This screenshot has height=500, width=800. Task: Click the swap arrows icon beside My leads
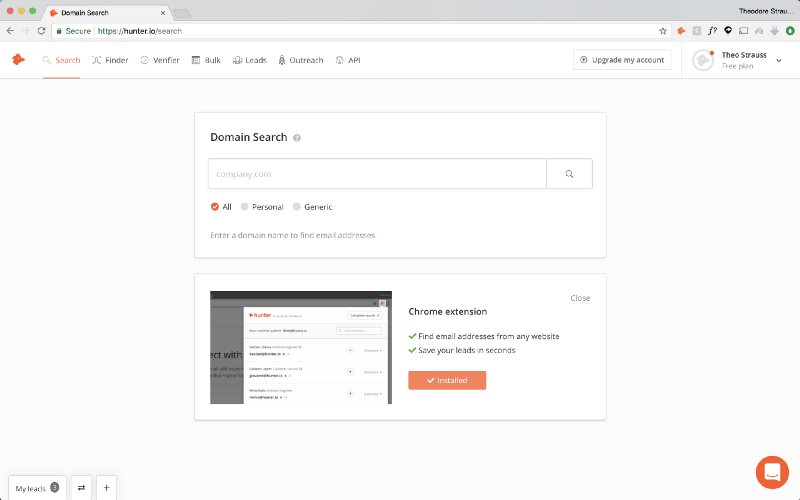coord(81,488)
